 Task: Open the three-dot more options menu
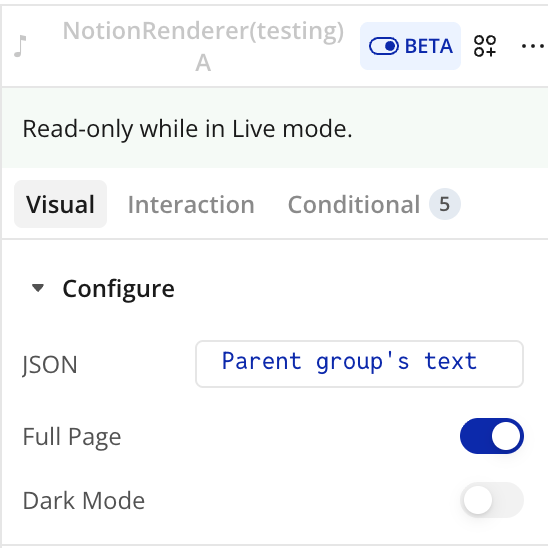click(x=533, y=46)
